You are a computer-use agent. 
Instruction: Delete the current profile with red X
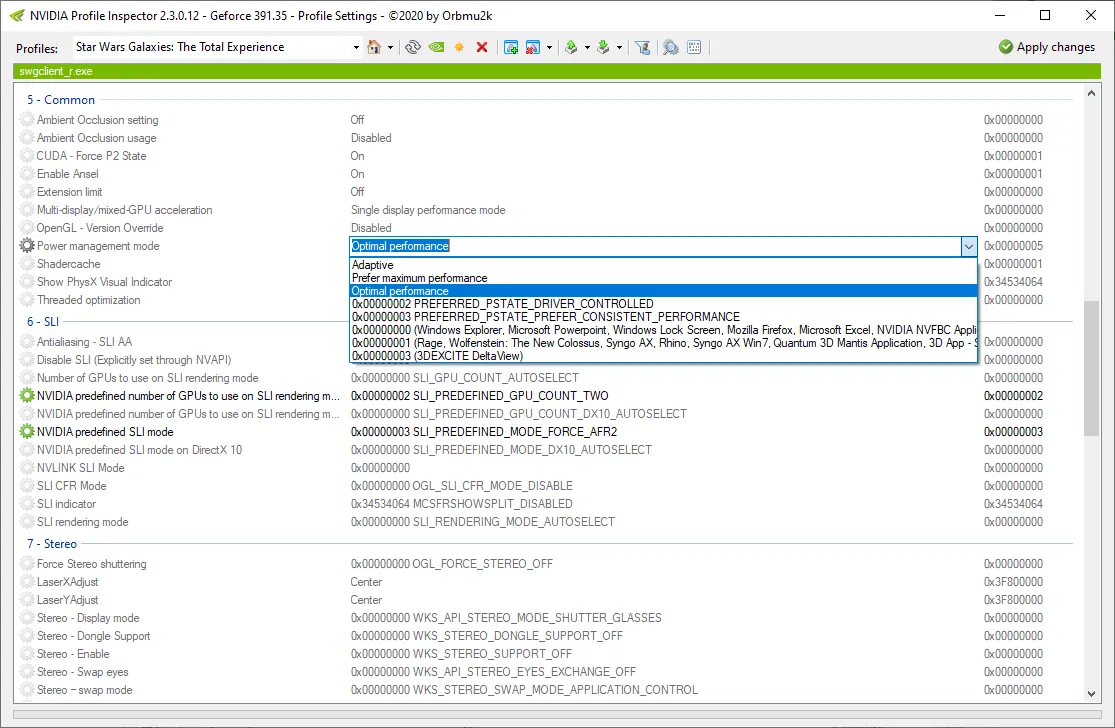tap(482, 48)
